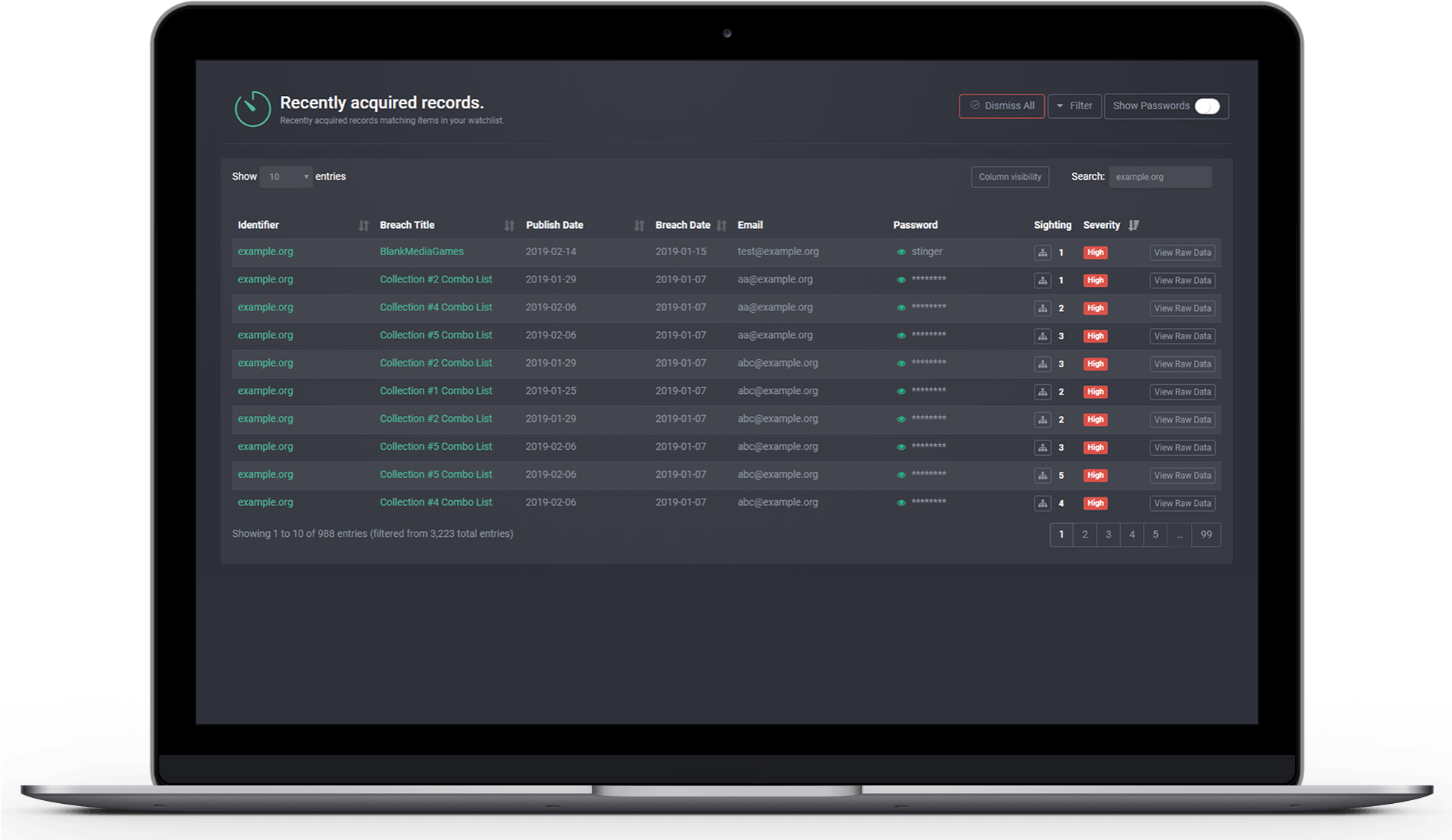Jump to last page 99

point(1206,535)
